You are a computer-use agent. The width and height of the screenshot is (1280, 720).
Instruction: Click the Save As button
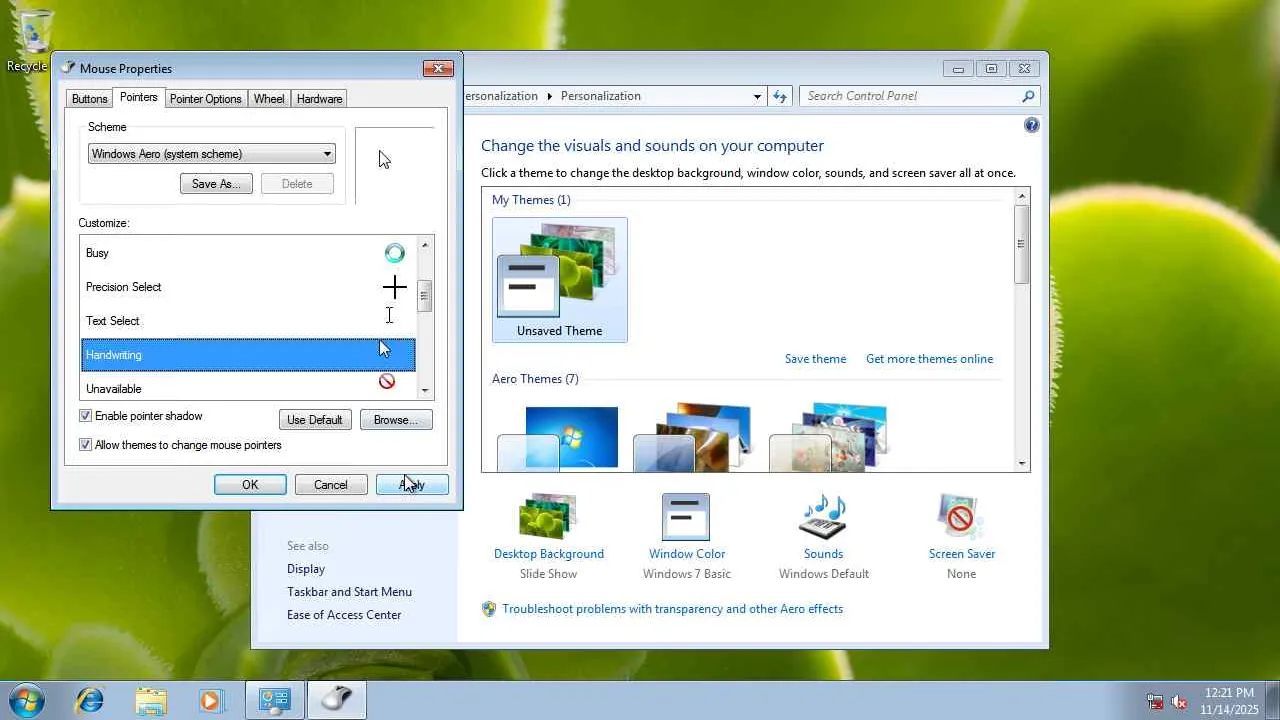pyautogui.click(x=216, y=184)
